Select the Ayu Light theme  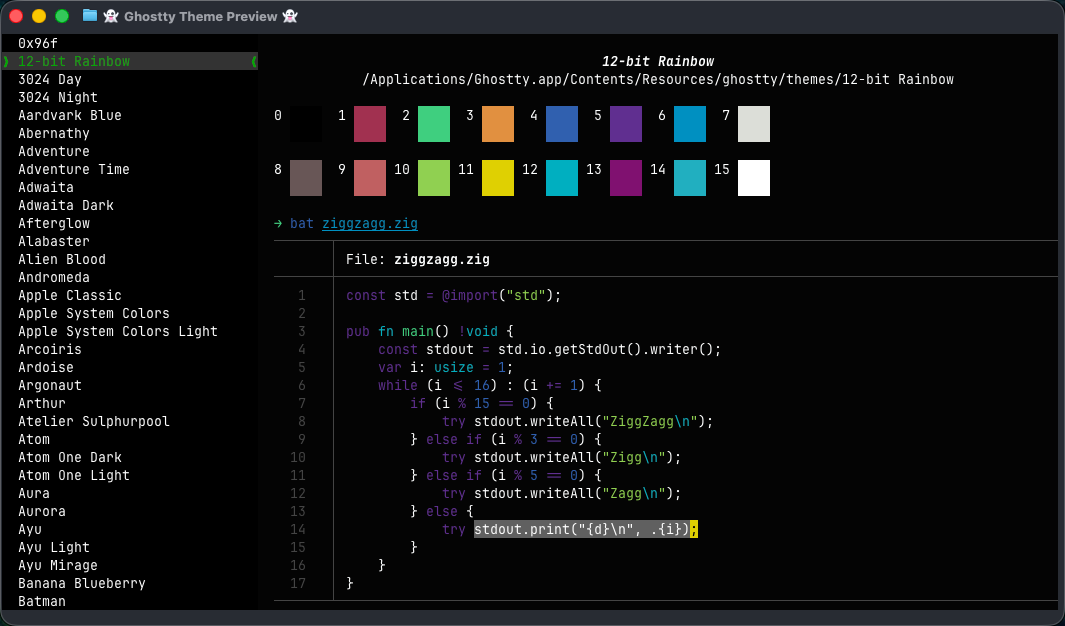54,547
